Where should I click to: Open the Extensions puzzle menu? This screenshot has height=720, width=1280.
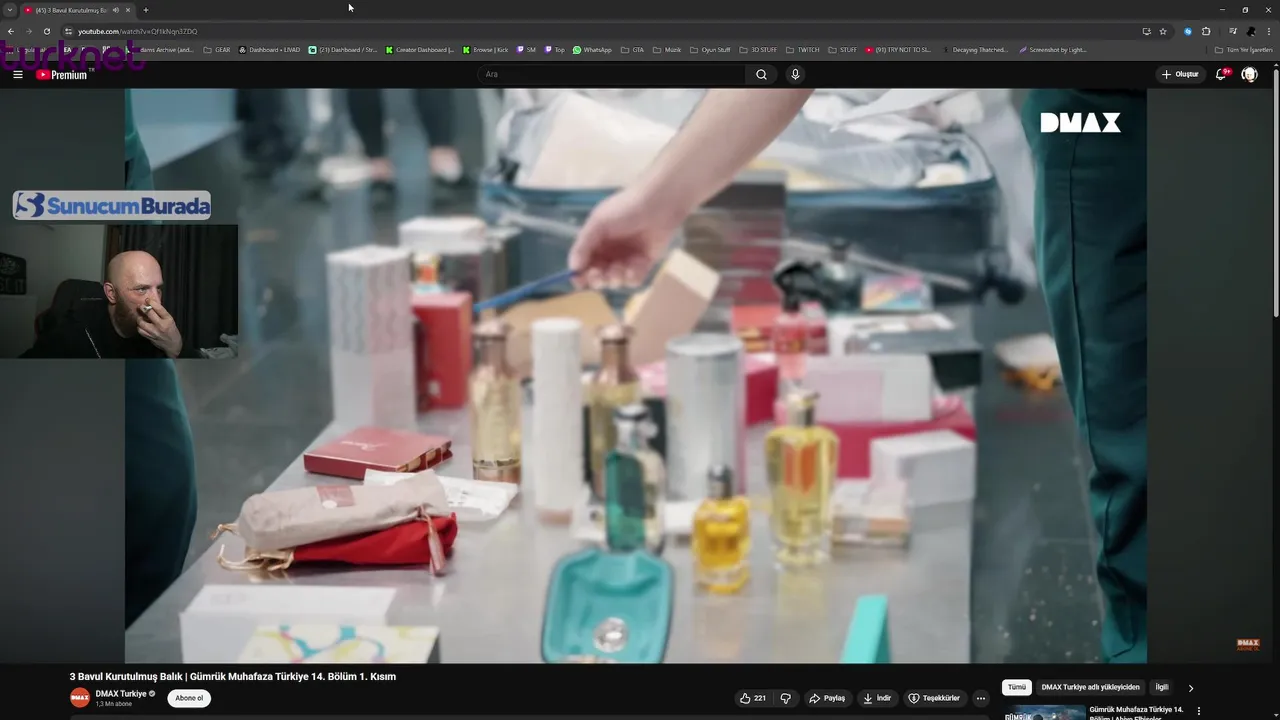click(1206, 31)
